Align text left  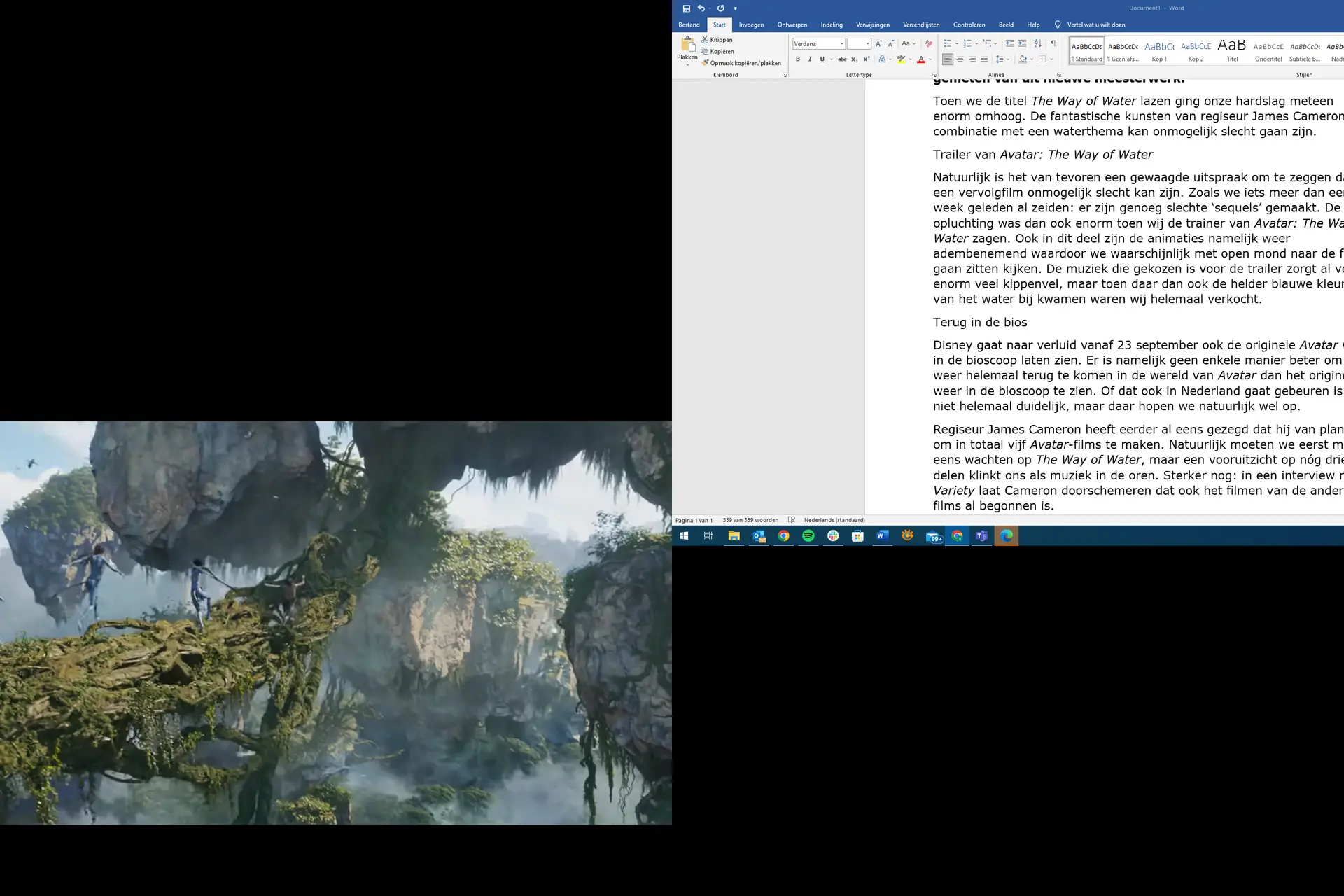[x=948, y=59]
